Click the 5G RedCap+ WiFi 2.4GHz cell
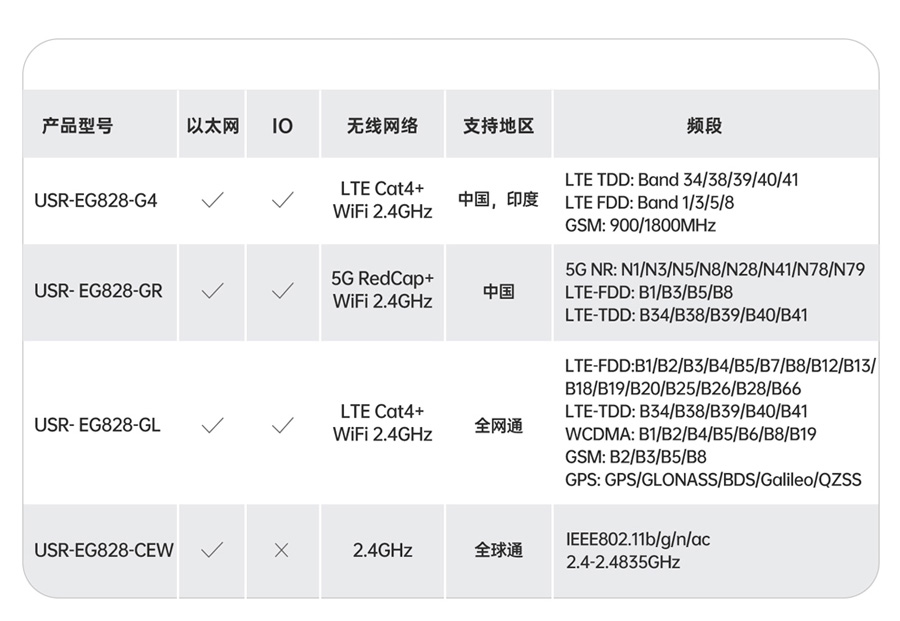The image size is (900, 621). click(x=382, y=290)
